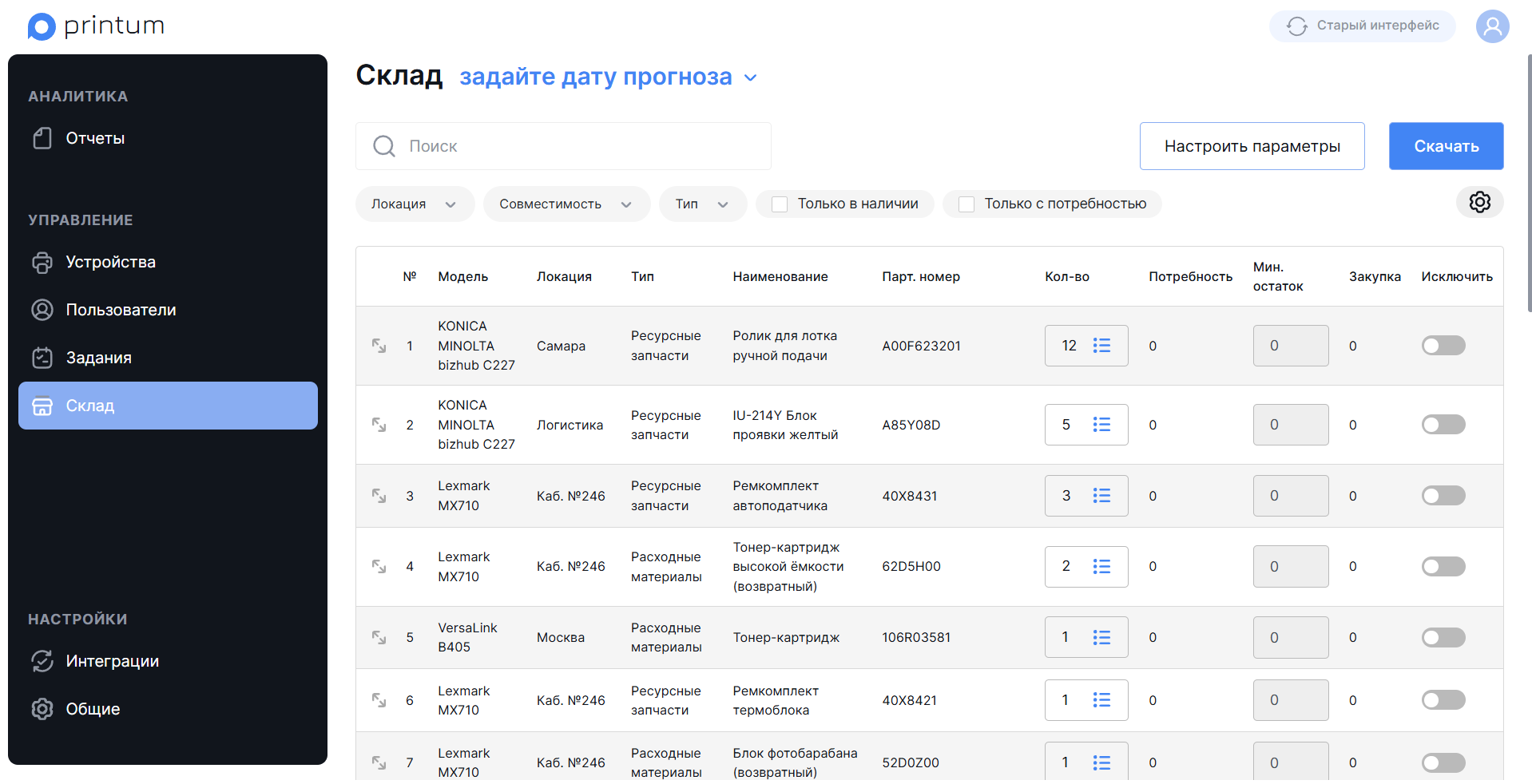
Task: Sort by Модель column header
Action: 462,276
